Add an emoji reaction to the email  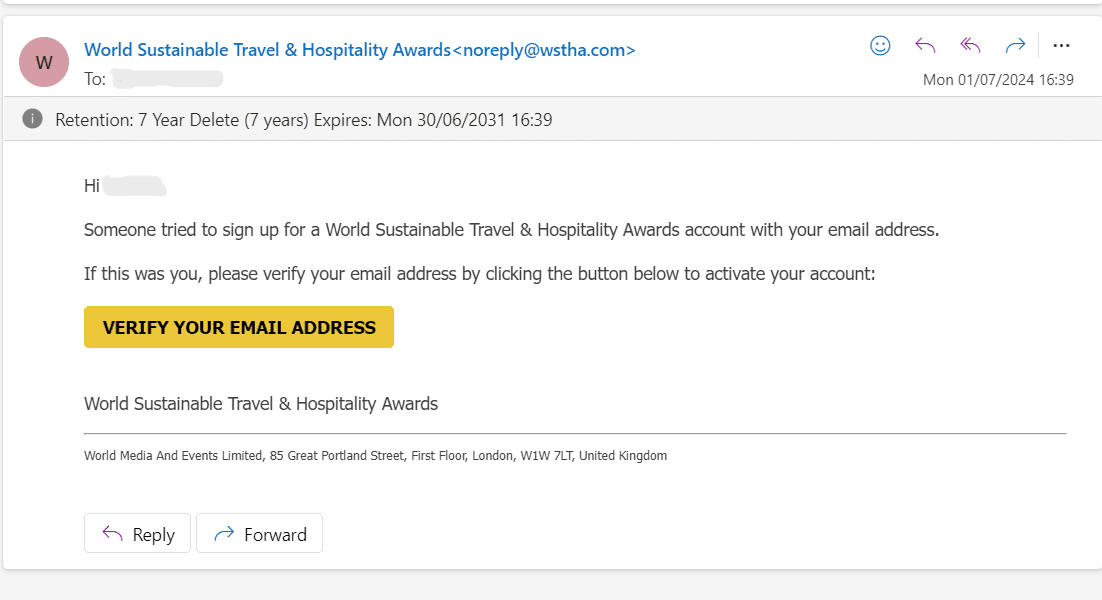coord(880,46)
